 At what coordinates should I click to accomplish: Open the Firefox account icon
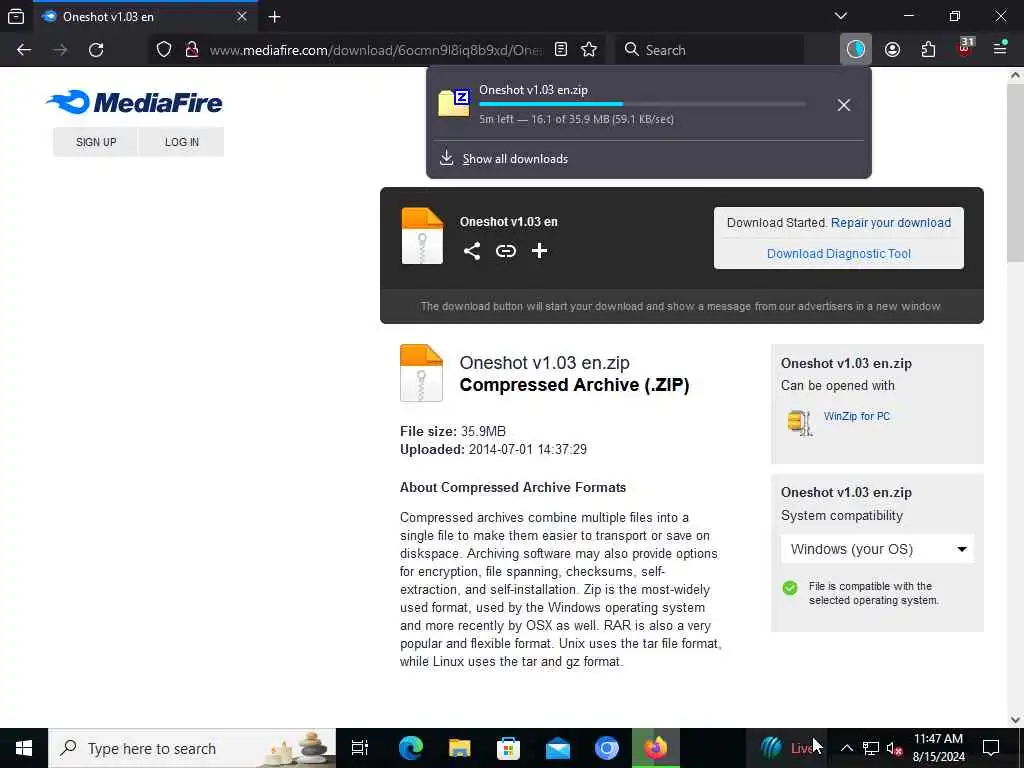[x=892, y=50]
